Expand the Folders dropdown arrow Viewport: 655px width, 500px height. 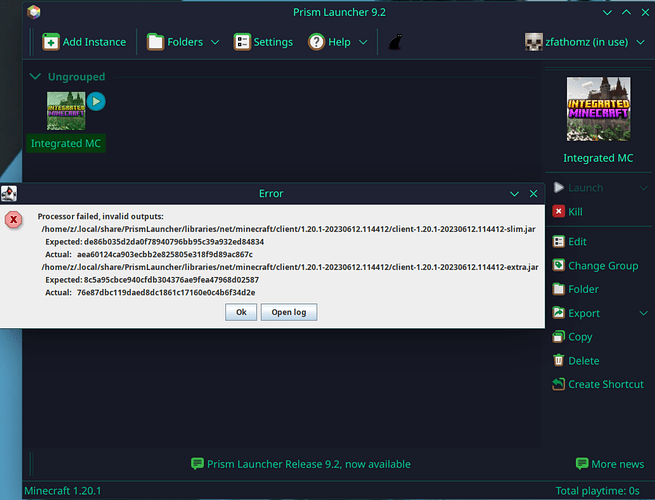pos(215,42)
